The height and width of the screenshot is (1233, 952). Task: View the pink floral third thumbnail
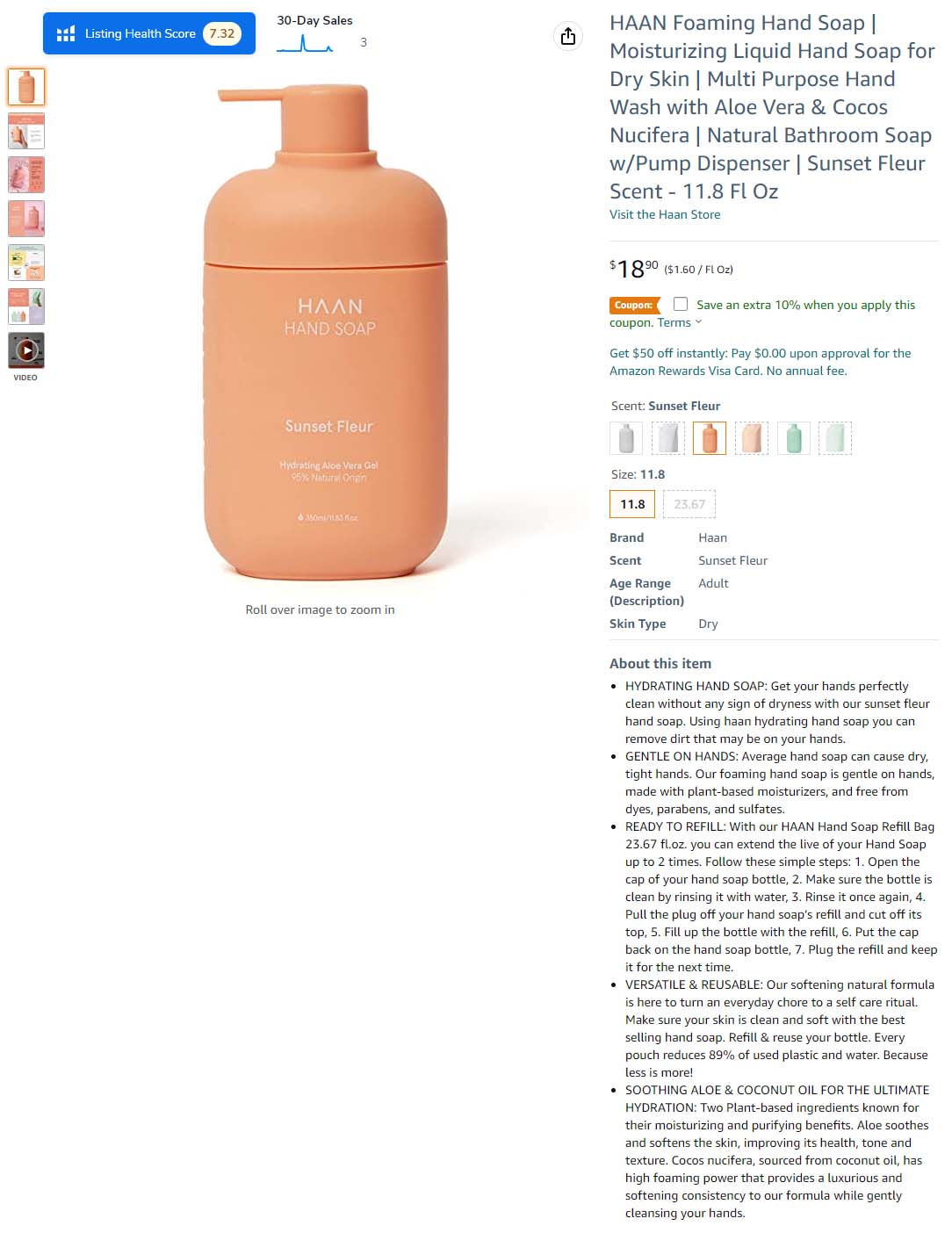pyautogui.click(x=26, y=175)
